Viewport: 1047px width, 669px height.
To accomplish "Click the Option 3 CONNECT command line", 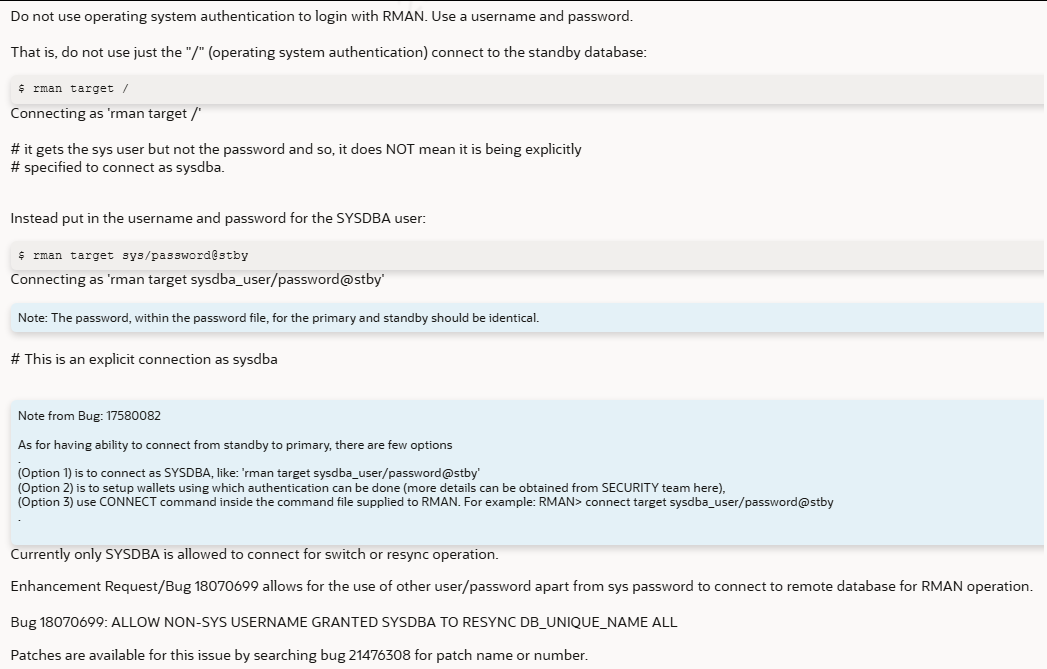I will (x=425, y=502).
